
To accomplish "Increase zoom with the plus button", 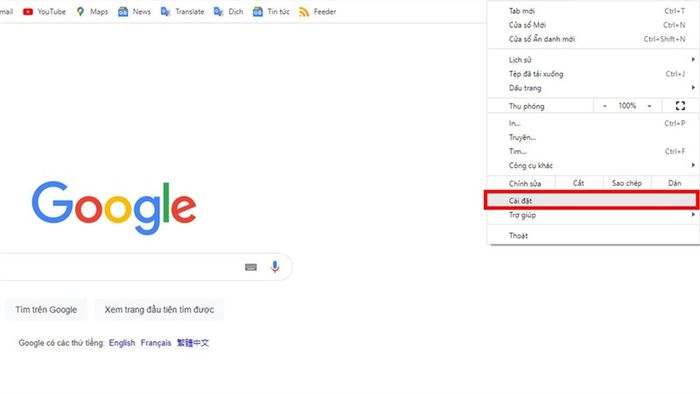I will click(x=650, y=106).
